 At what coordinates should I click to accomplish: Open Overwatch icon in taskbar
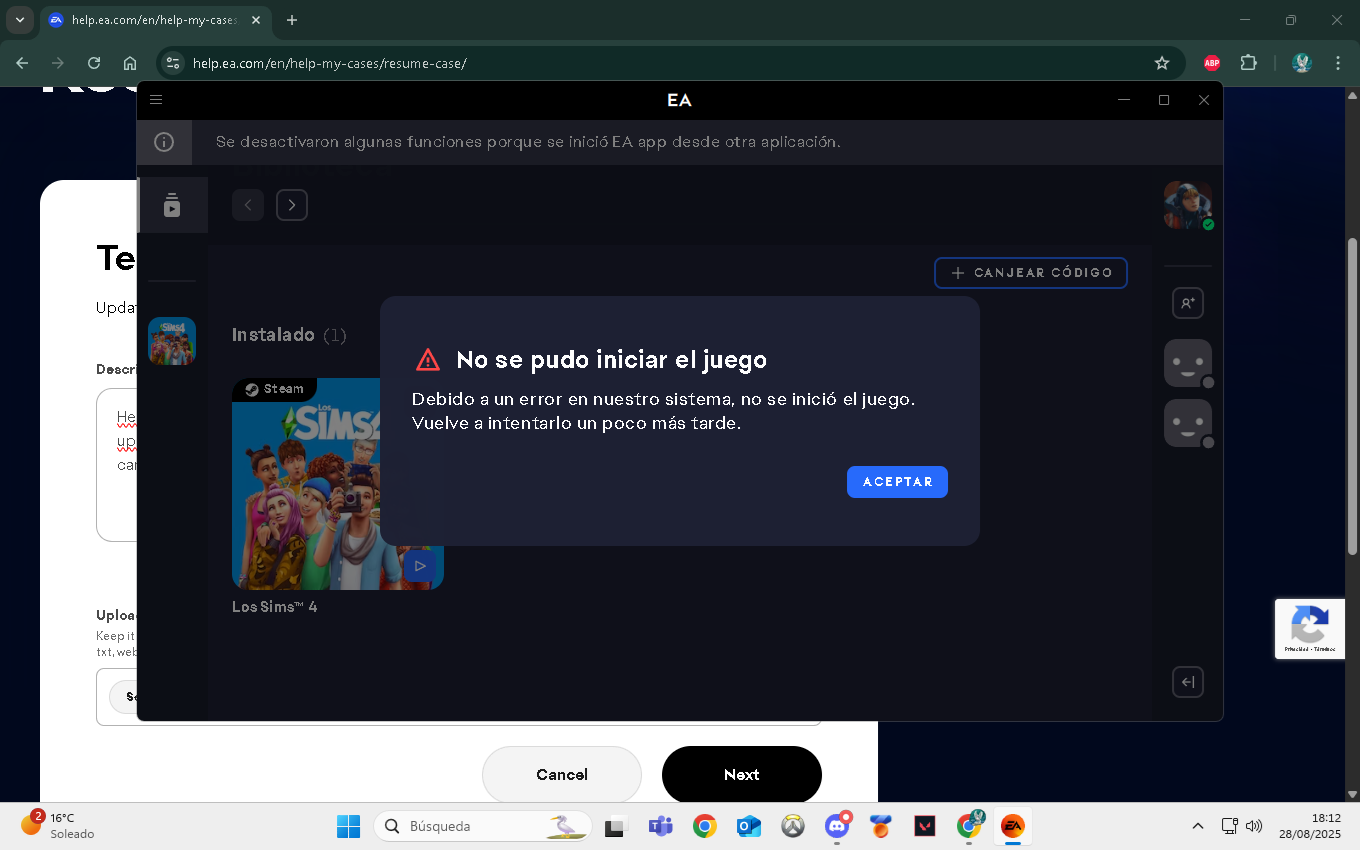pyautogui.click(x=793, y=826)
